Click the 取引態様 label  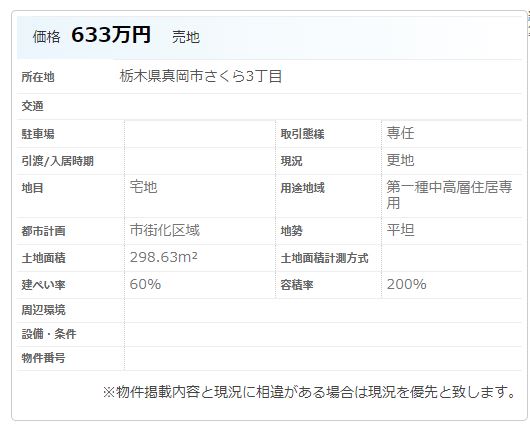pyautogui.click(x=303, y=134)
